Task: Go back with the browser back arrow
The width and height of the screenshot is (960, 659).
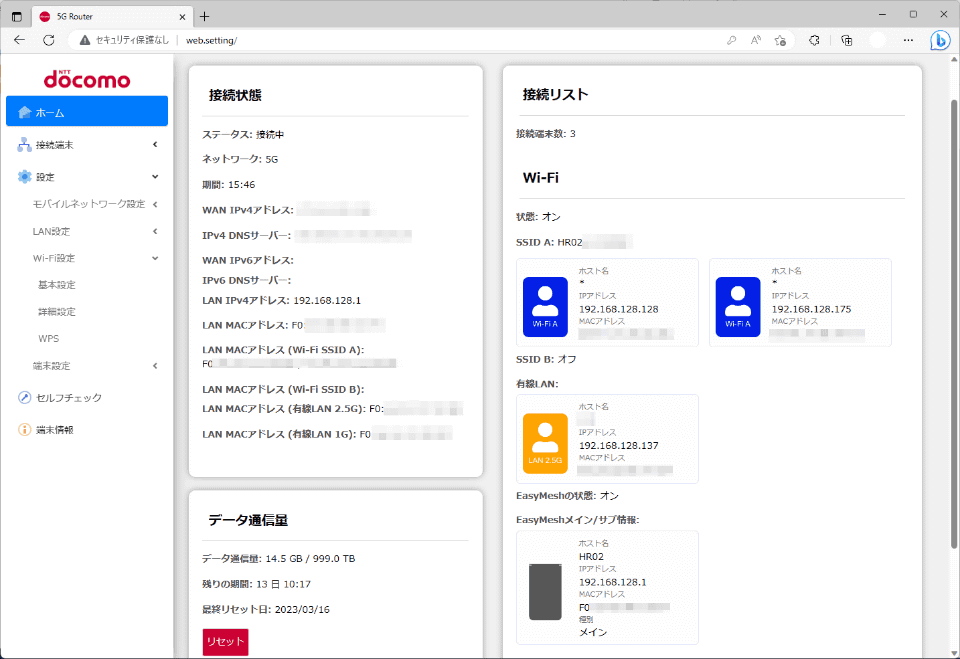Action: (x=20, y=40)
